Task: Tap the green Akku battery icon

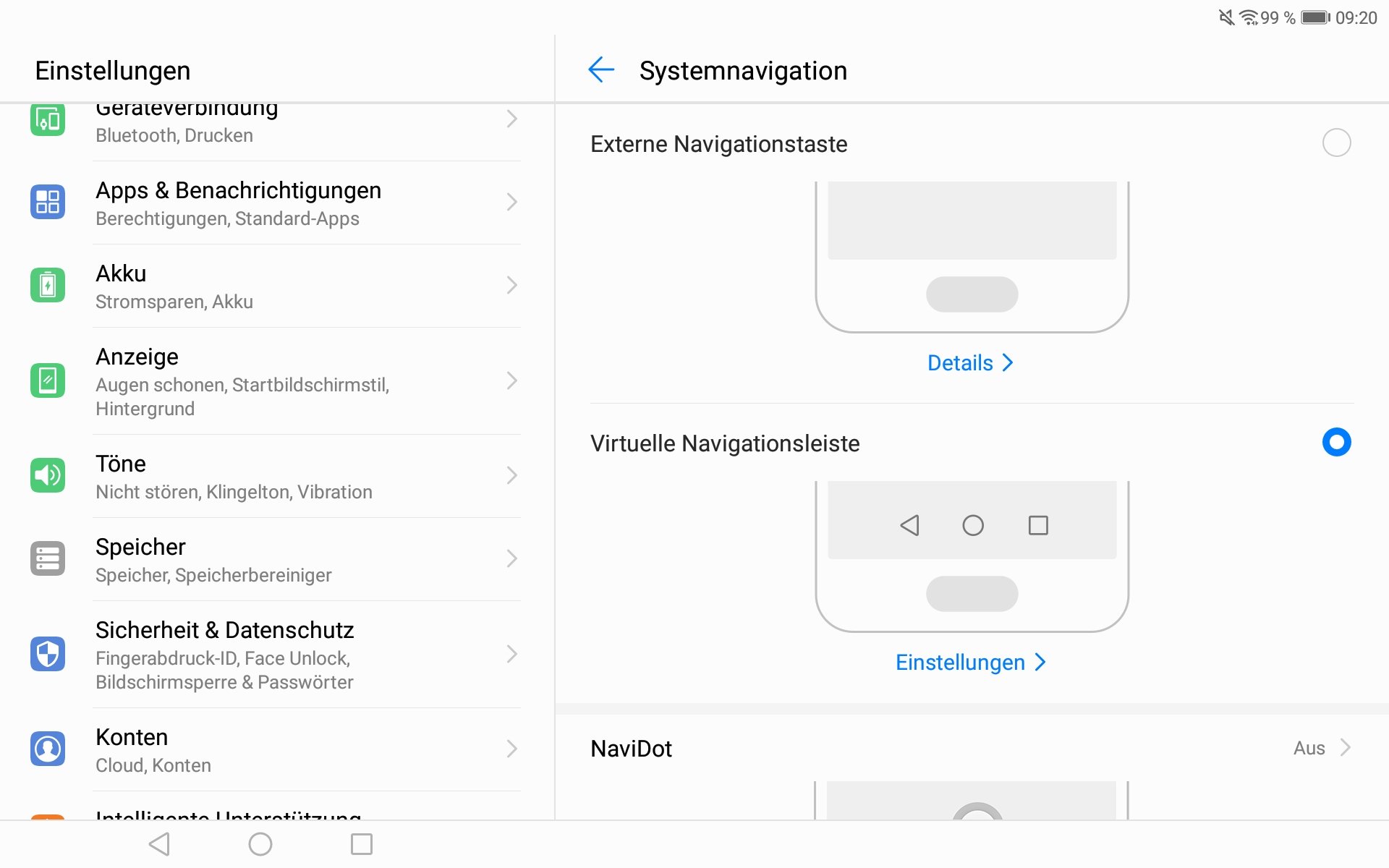Action: click(48, 285)
